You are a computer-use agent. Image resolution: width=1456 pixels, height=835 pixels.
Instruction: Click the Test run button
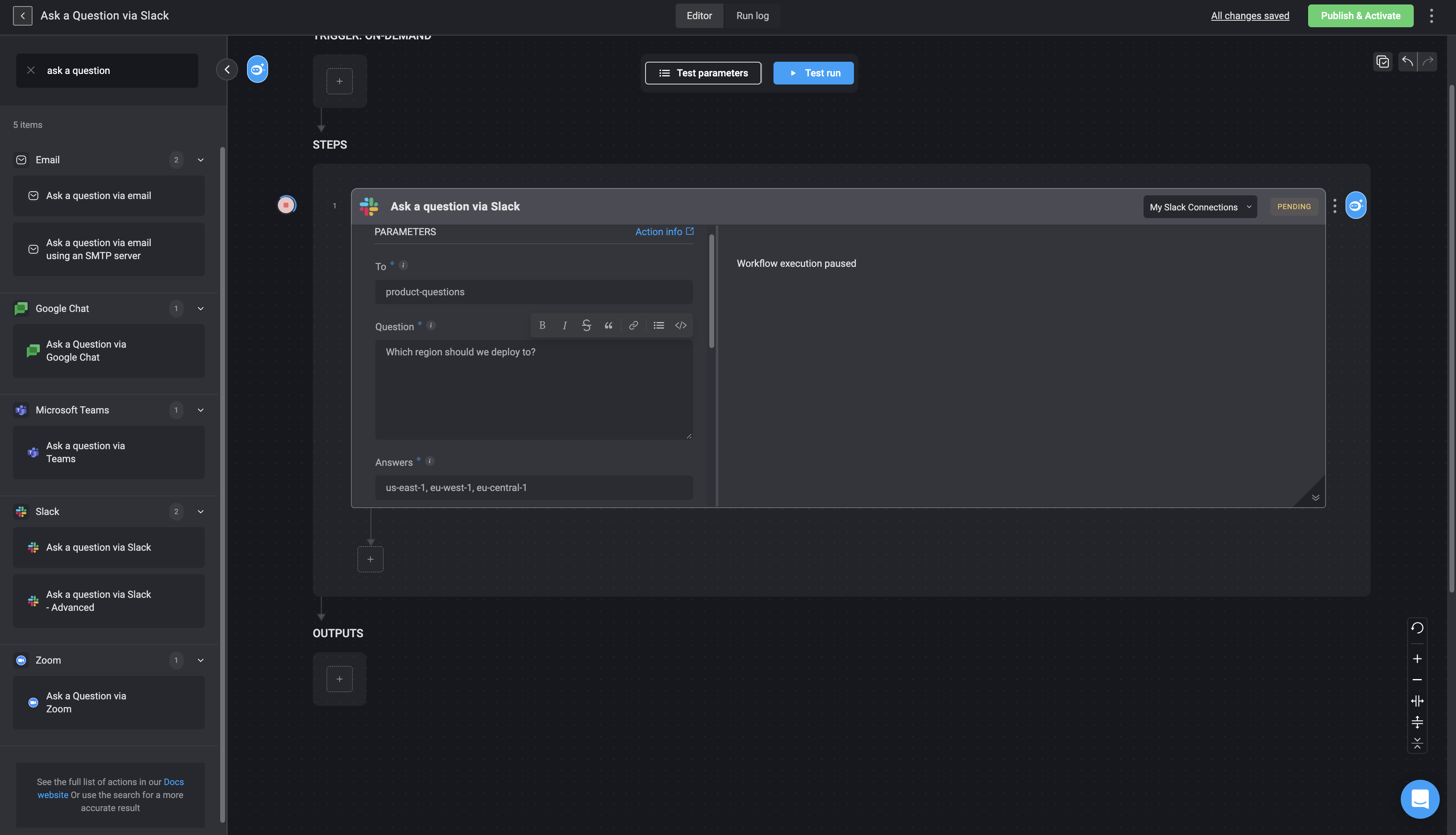coord(813,73)
